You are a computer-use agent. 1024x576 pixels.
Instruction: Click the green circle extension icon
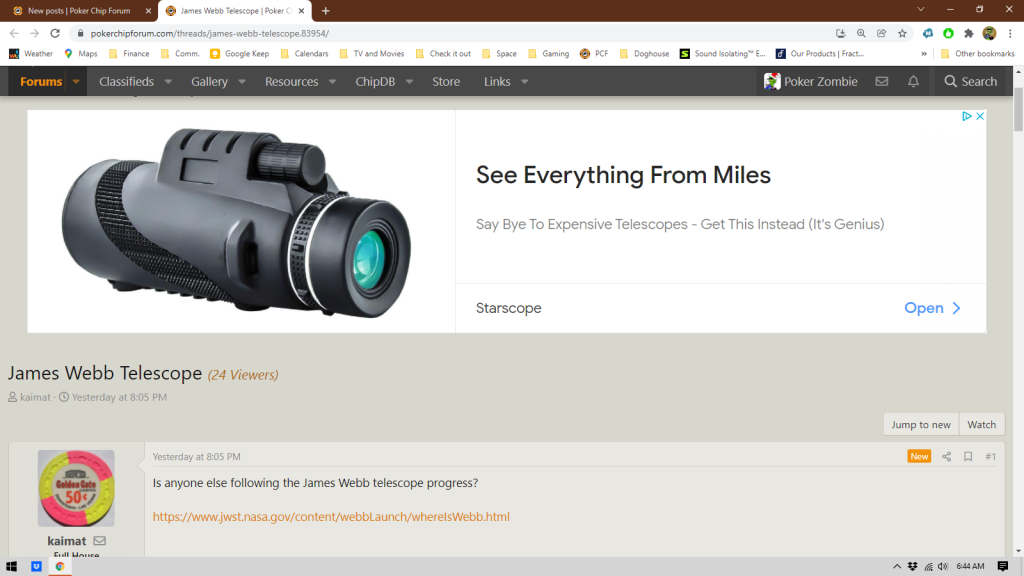[x=948, y=33]
